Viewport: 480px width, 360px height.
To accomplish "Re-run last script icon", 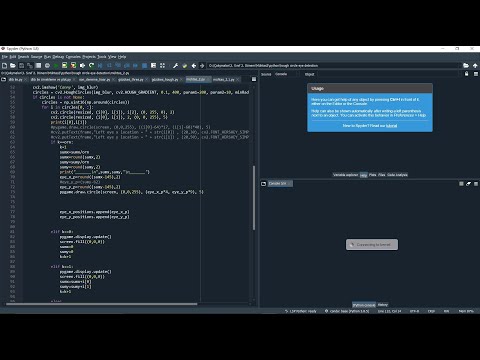I will 91,66.
